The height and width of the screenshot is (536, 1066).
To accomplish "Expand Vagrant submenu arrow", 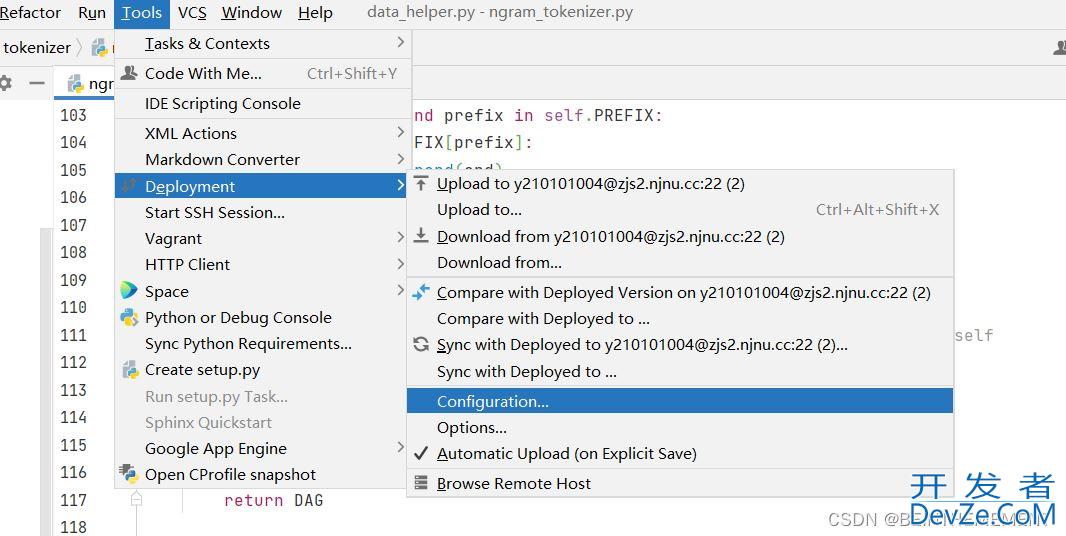I will pos(400,237).
